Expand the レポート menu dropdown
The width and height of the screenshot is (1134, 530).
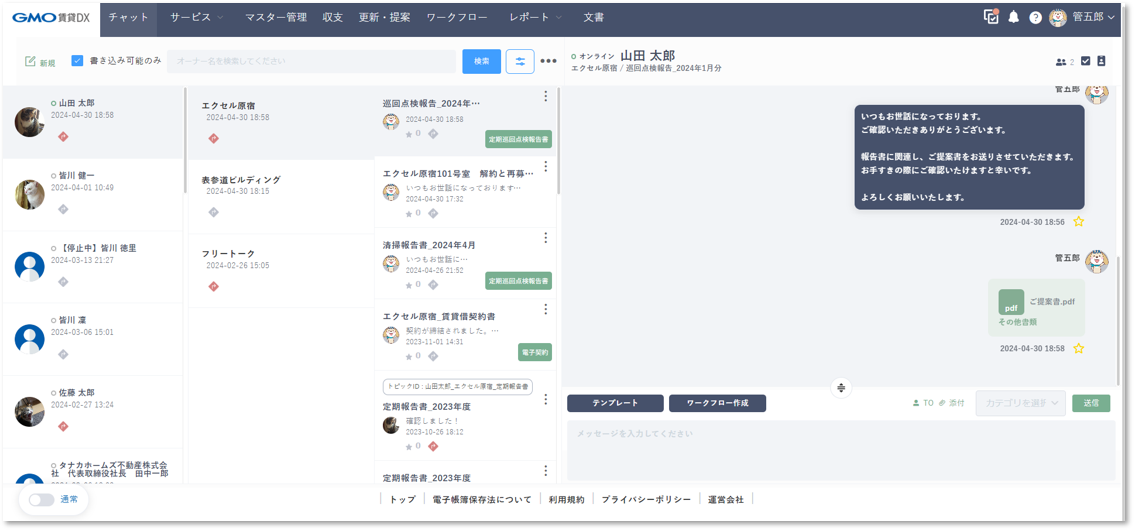[x=536, y=17]
